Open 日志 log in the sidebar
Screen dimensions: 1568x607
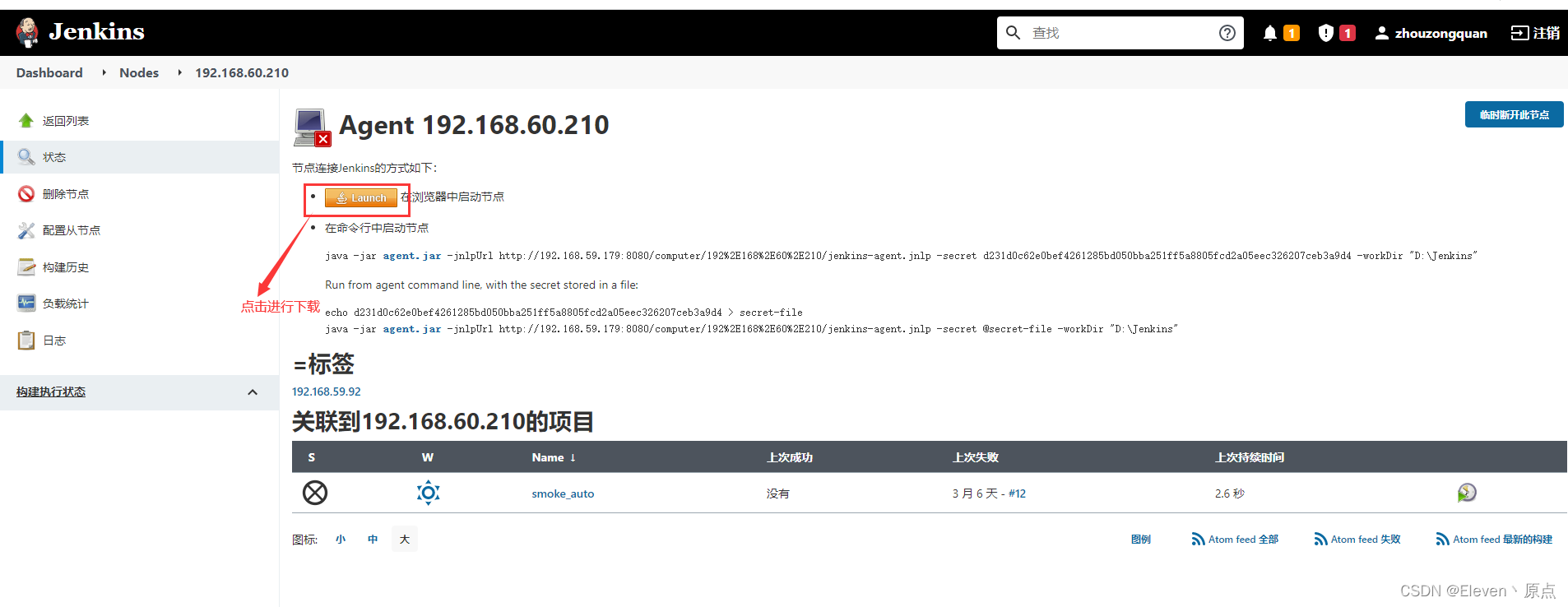coord(54,341)
